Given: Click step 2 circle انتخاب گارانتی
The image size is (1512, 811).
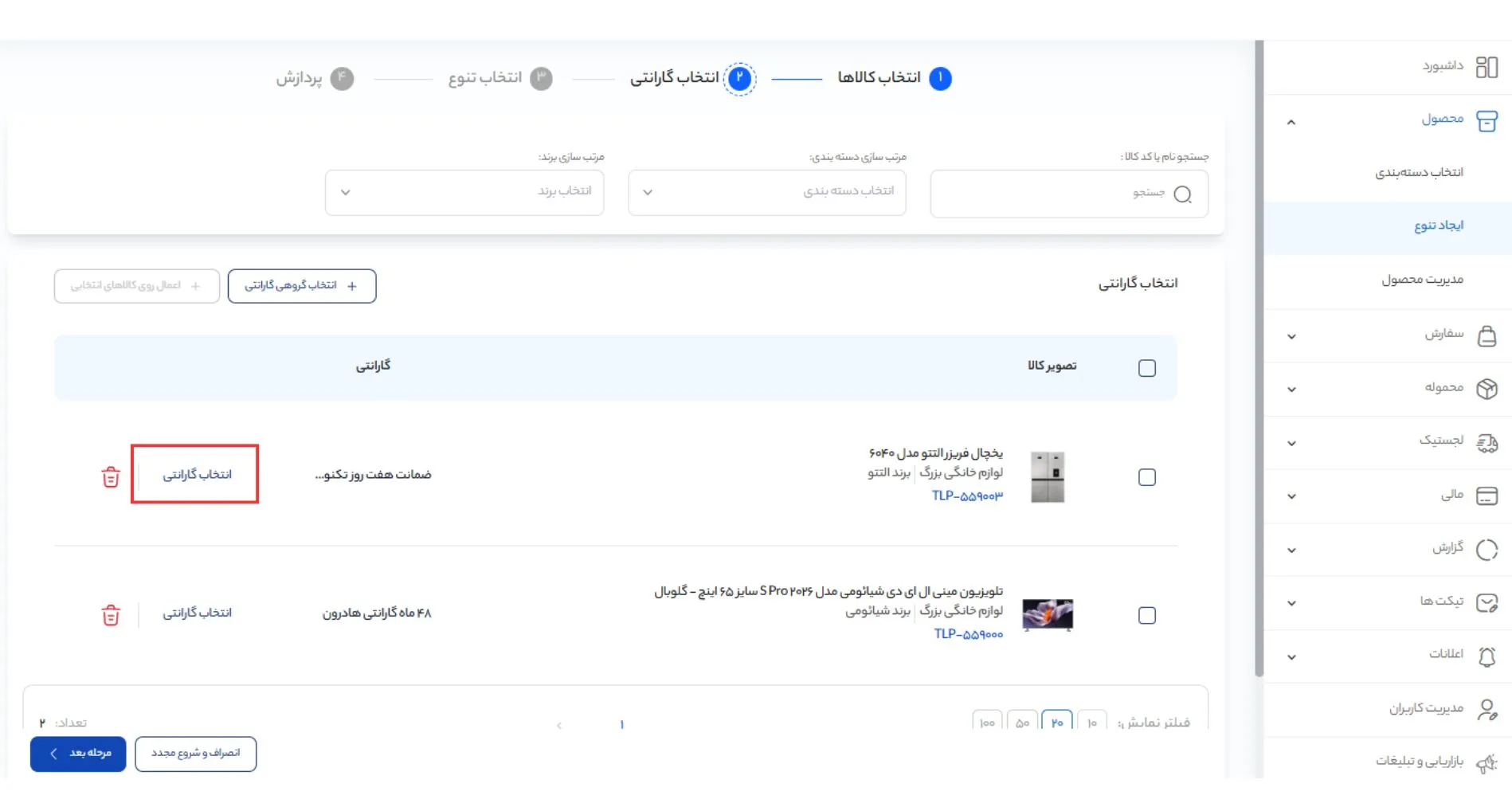Looking at the screenshot, I should click(739, 78).
